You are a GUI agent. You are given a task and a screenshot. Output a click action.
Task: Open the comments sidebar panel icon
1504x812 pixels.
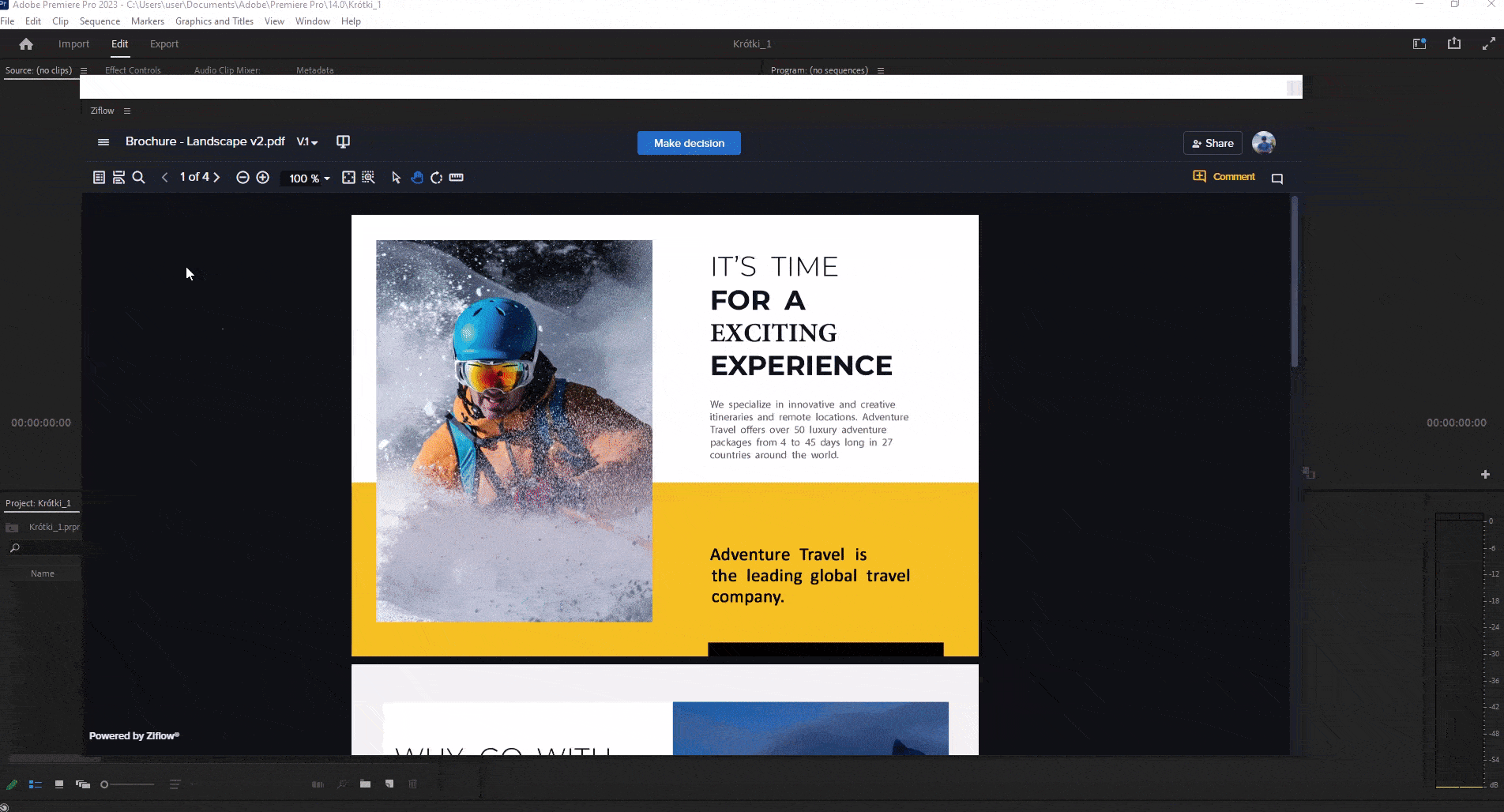pyautogui.click(x=1277, y=179)
